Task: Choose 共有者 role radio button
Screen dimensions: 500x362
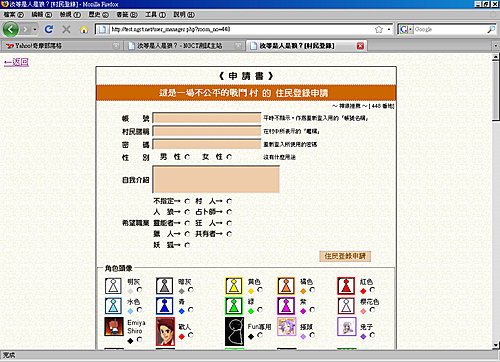Action: 229,234
